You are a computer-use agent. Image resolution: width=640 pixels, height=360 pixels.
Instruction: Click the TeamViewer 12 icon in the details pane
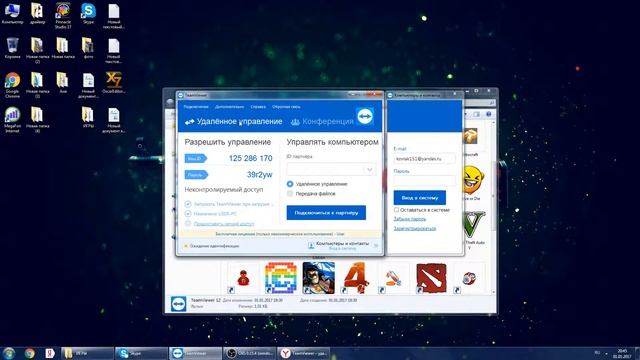pos(178,304)
